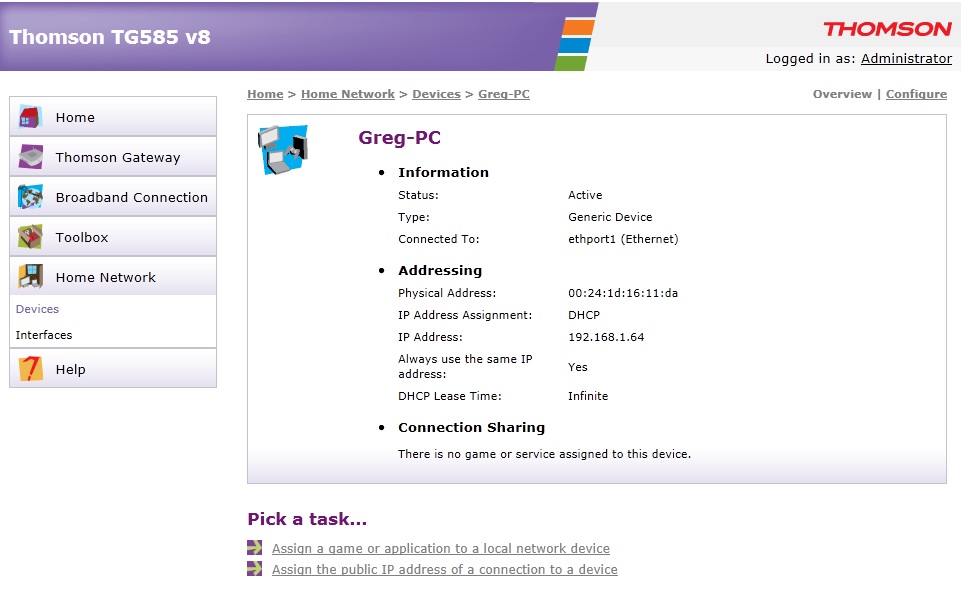
Task: Open the Thomson Gateway menu item
Action: point(113,156)
